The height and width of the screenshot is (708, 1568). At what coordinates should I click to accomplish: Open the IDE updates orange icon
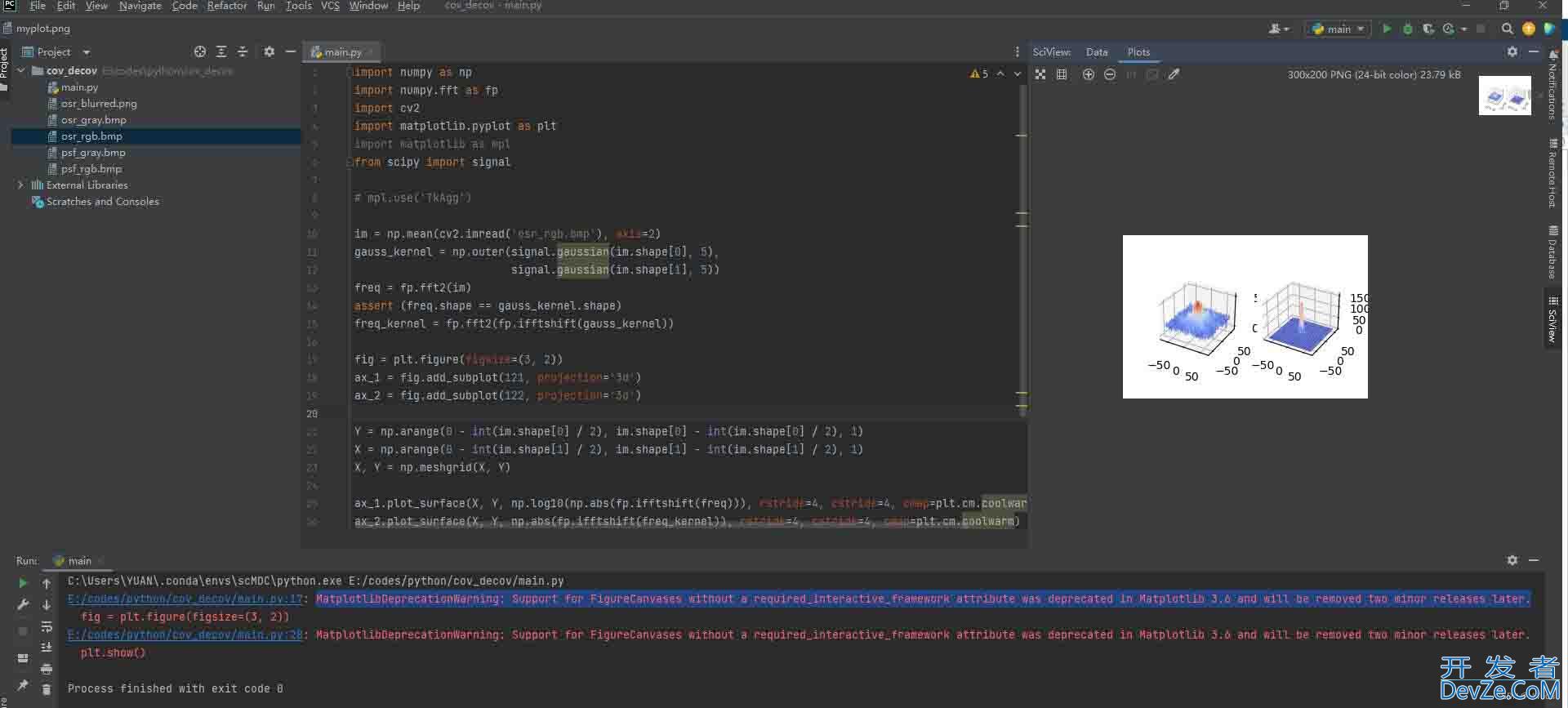[1528, 29]
